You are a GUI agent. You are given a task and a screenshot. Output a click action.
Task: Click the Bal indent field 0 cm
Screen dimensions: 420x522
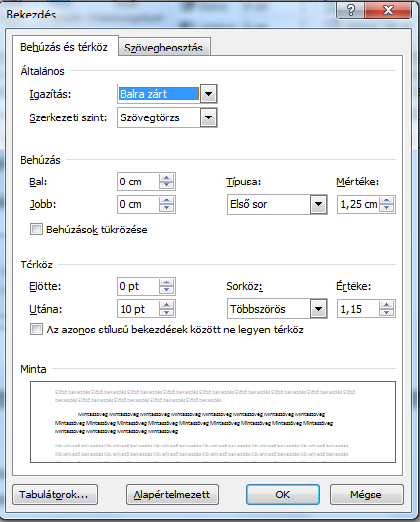point(138,182)
